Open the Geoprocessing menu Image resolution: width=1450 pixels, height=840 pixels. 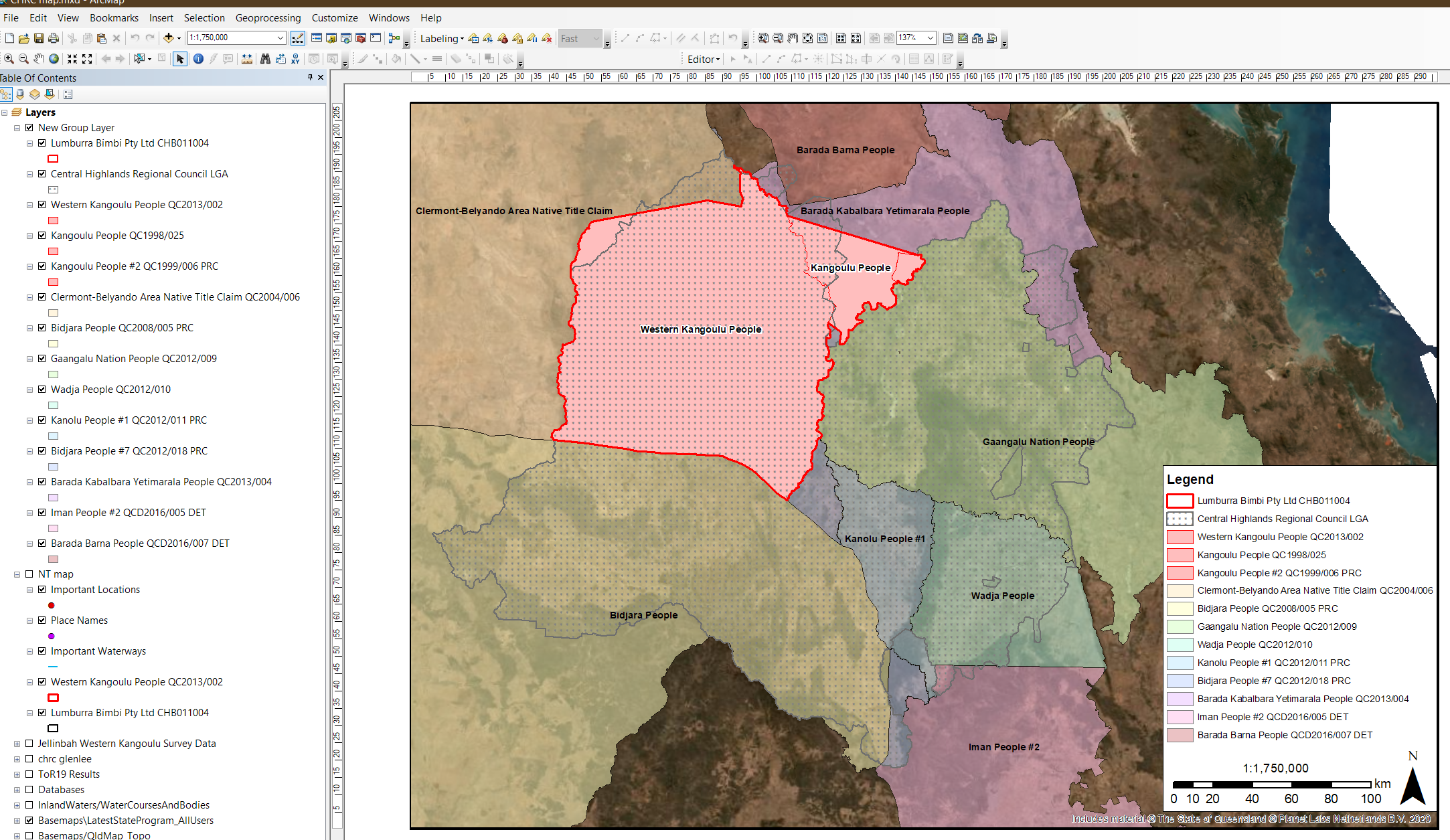(x=268, y=18)
